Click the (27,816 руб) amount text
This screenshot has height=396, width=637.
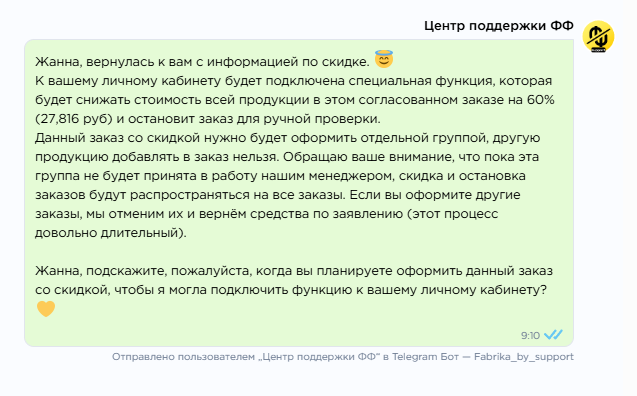click(x=74, y=119)
